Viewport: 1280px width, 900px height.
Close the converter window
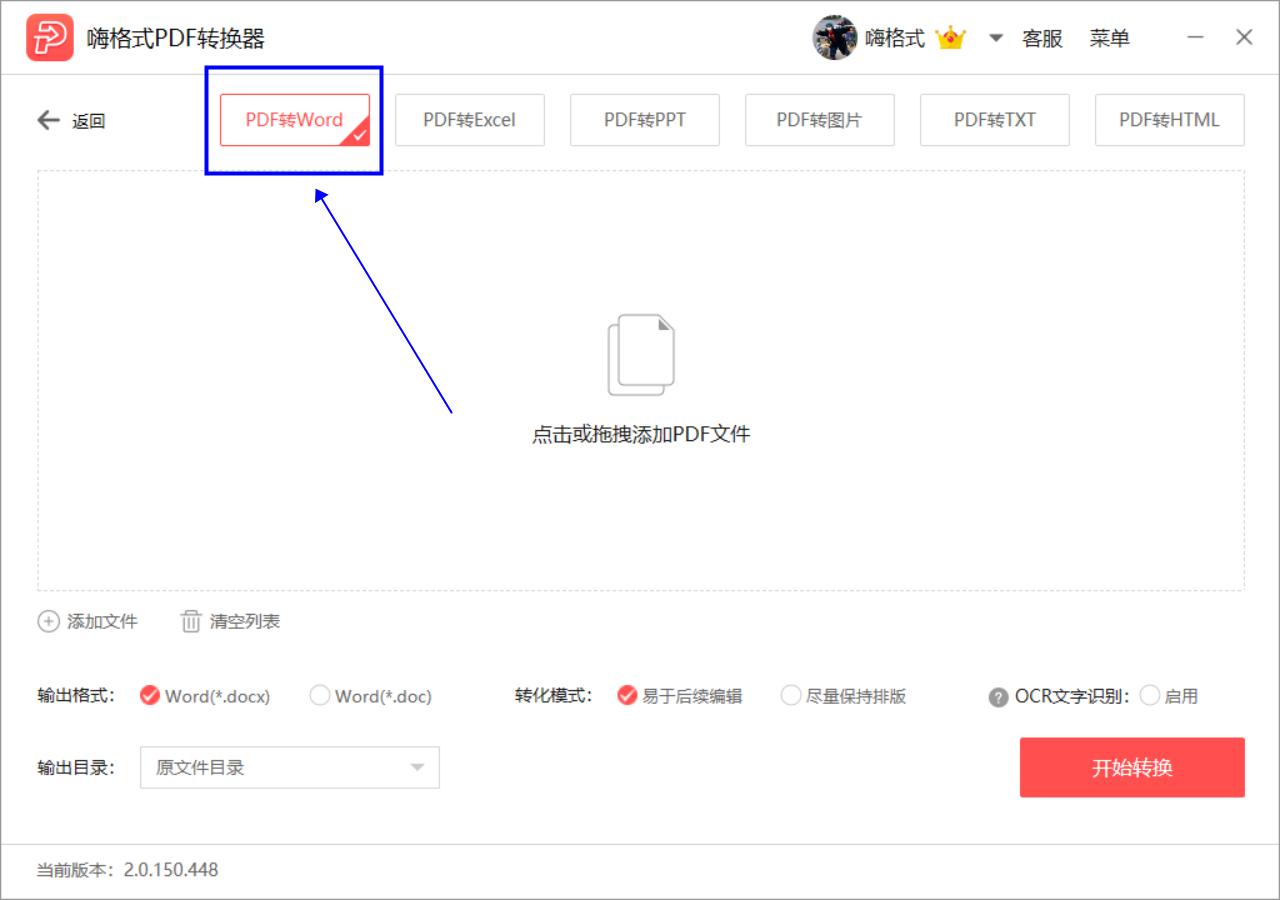tap(1244, 38)
